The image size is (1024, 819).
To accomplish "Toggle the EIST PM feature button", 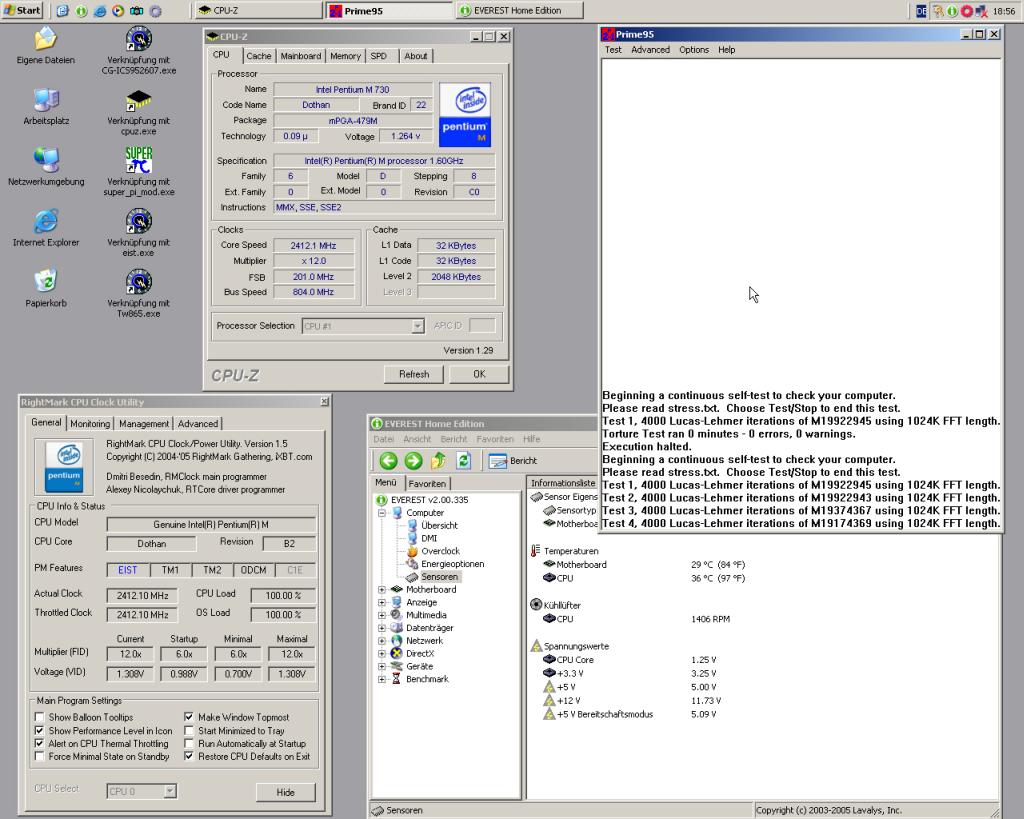I will point(128,570).
